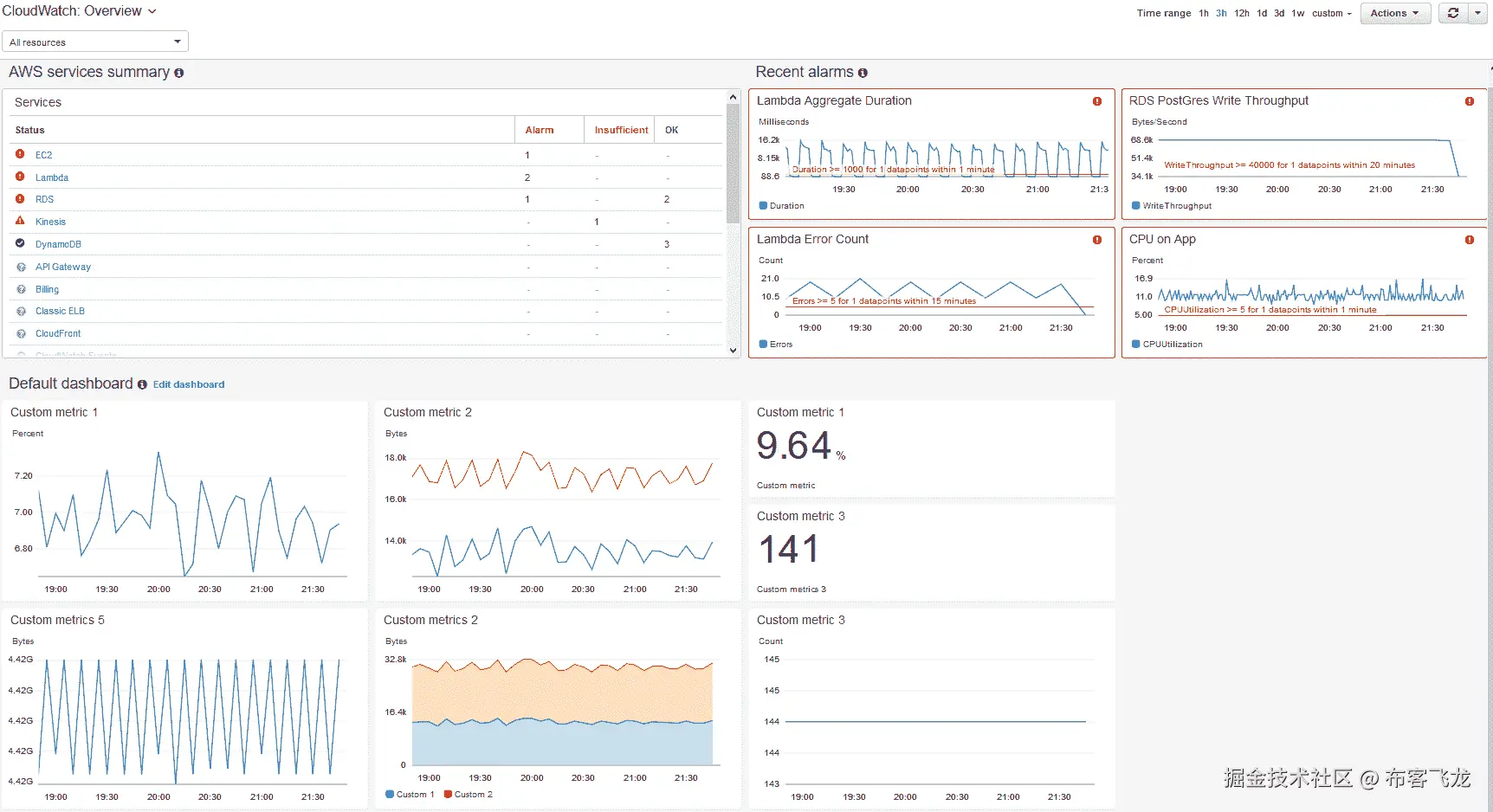Image resolution: width=1493 pixels, height=812 pixels.
Task: Toggle Custom 2 legend series
Action: pos(468,794)
